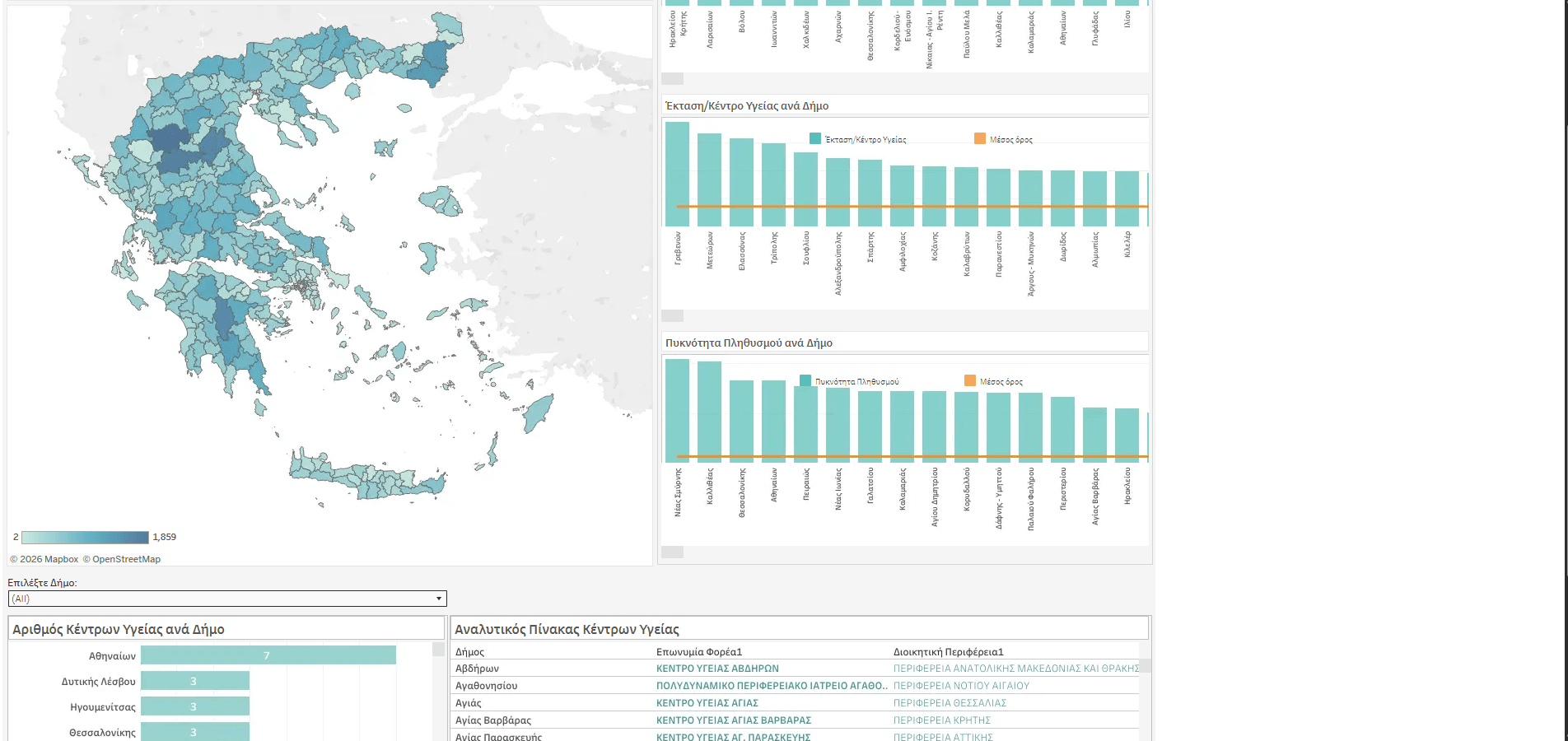Click the Αριθμός Κέντρων Υγείας ανά Δήμο title
Screen dimensions: 1568x741
[x=119, y=629]
